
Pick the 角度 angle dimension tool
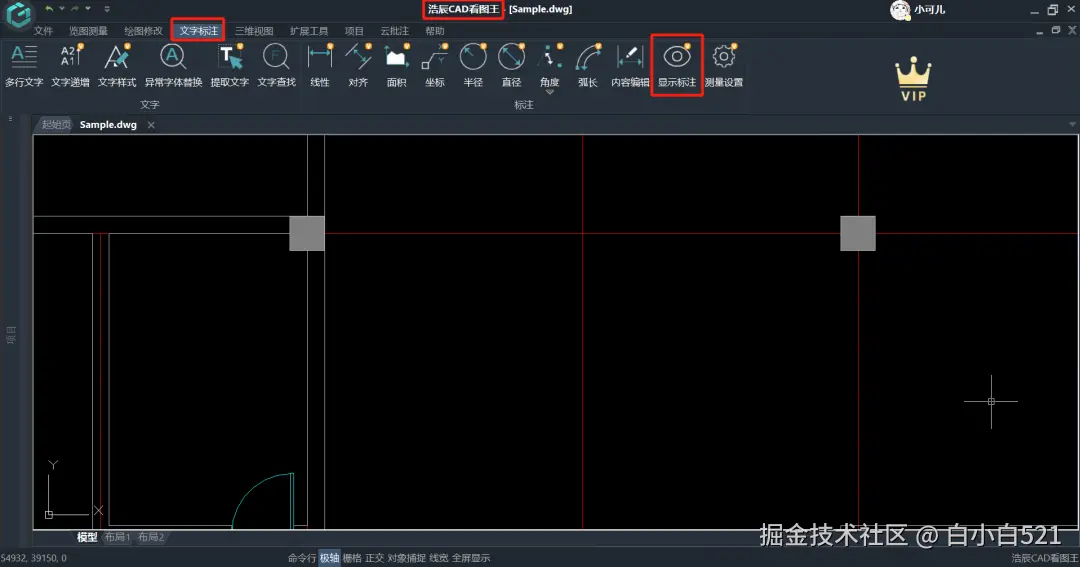click(x=550, y=65)
